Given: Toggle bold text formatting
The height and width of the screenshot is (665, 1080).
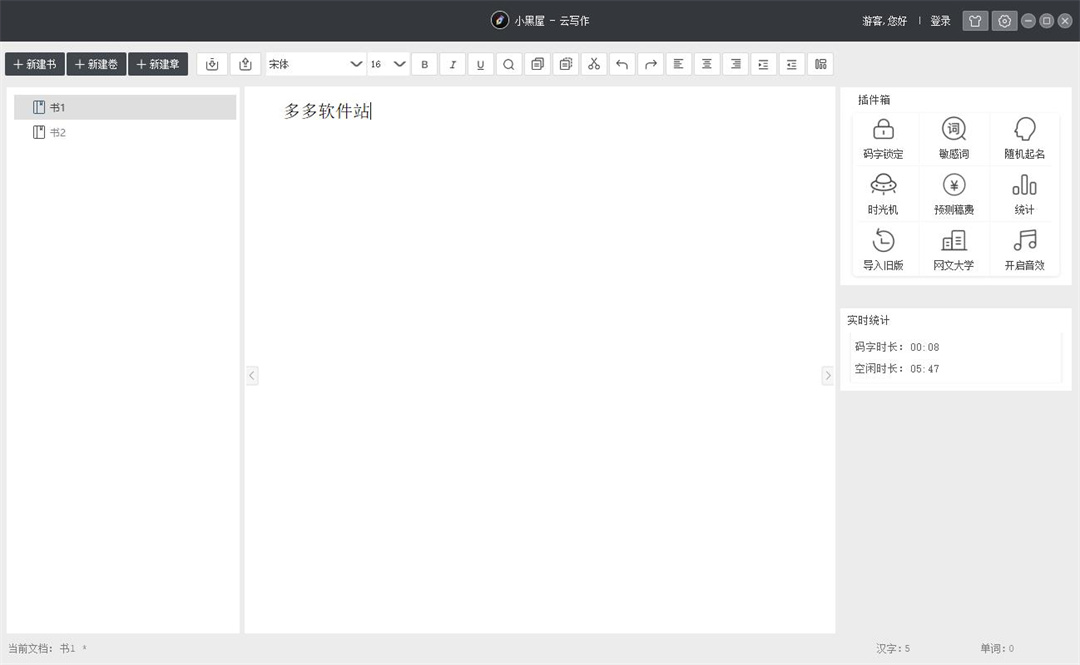Looking at the screenshot, I should (x=424, y=64).
